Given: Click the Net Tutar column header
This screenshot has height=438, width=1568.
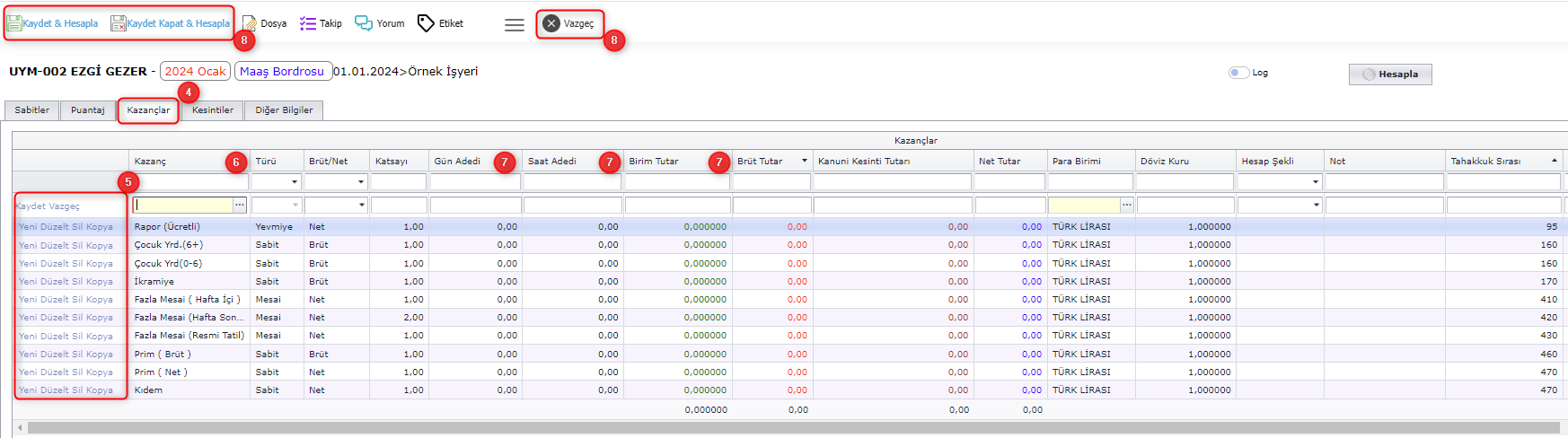Looking at the screenshot, I should point(1009,161).
